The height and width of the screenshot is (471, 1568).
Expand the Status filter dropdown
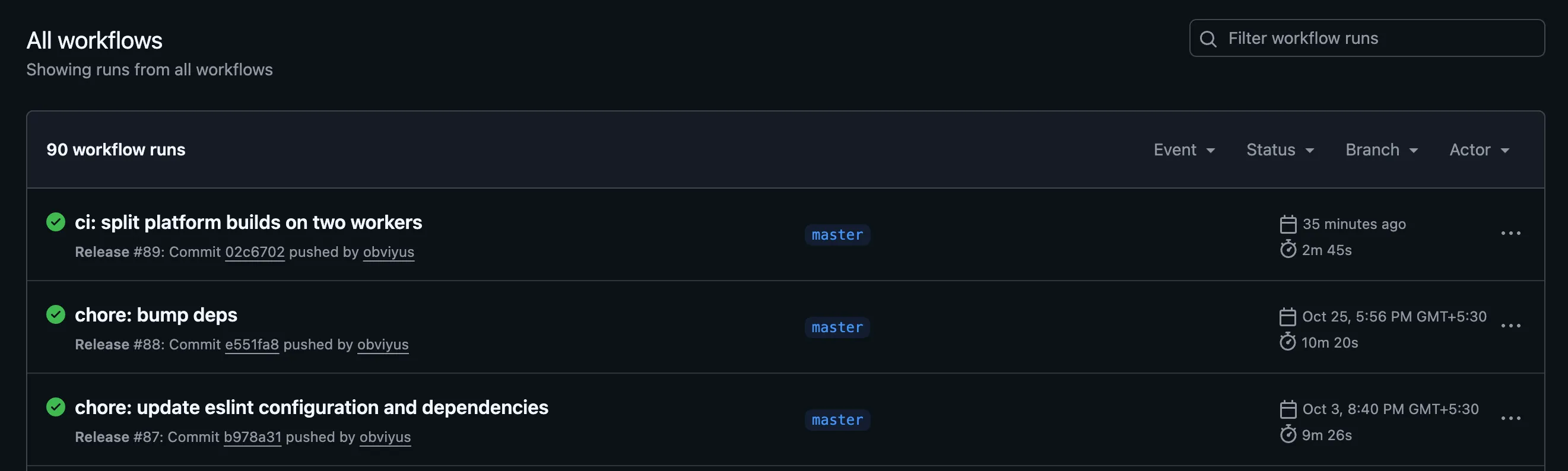(x=1280, y=149)
